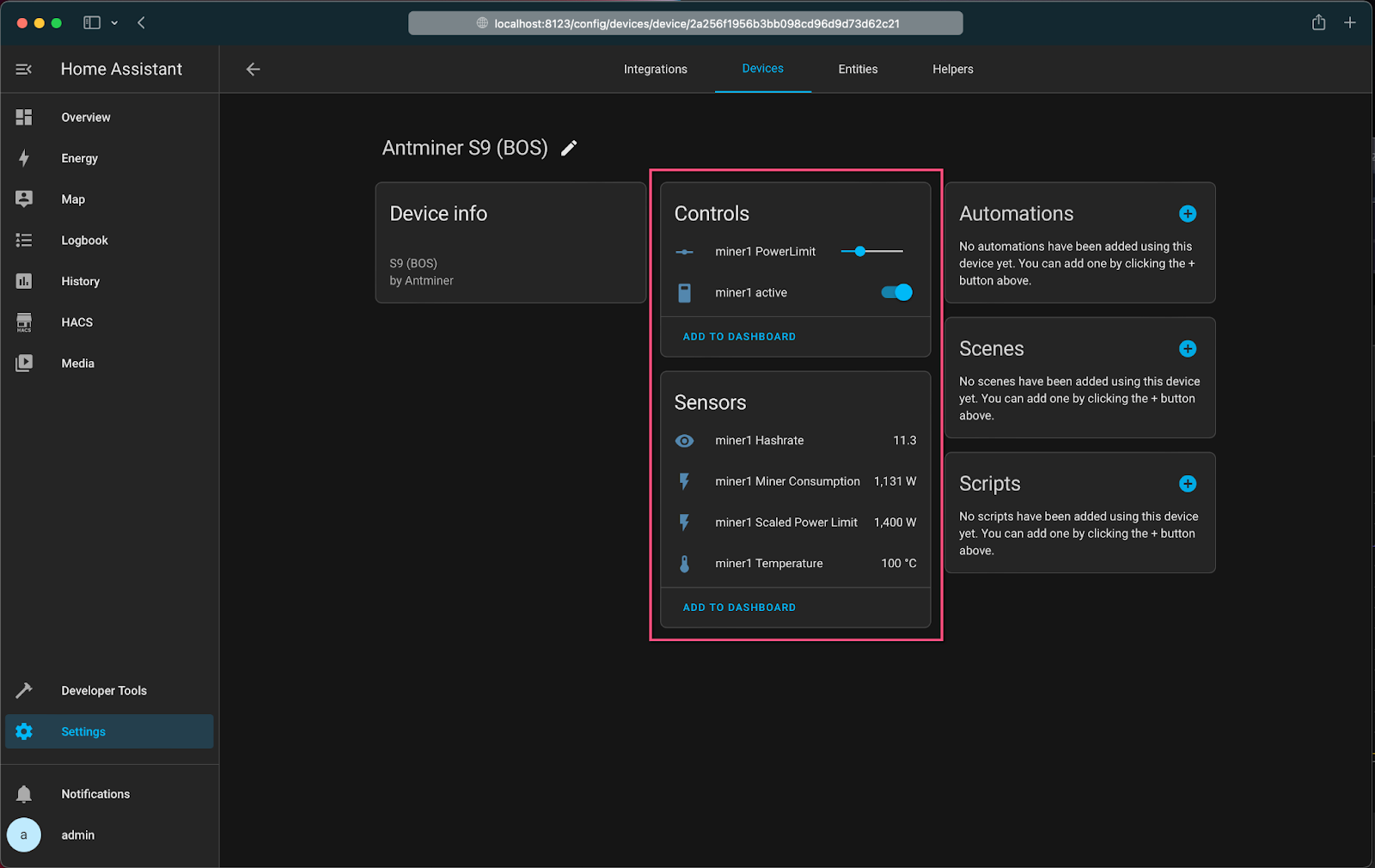
Task: Open the admin user avatar
Action: 24,834
